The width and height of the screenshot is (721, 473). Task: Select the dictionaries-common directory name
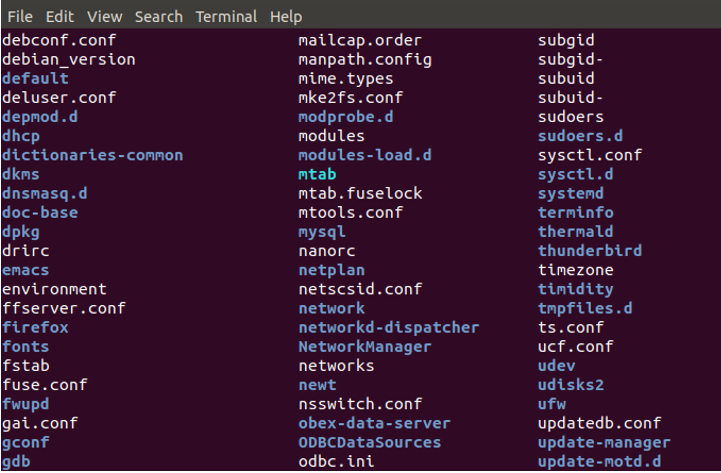[x=92, y=155]
